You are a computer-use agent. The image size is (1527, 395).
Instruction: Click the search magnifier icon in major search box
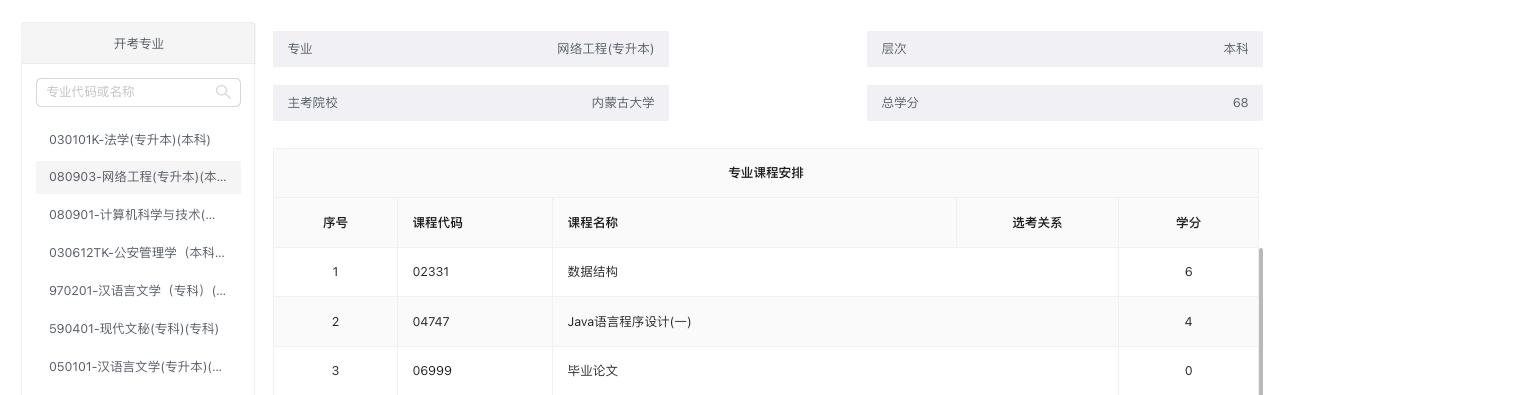(223, 92)
